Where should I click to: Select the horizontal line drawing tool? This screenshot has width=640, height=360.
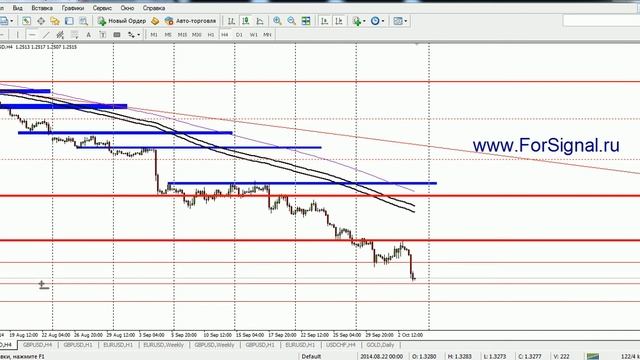tap(32, 35)
